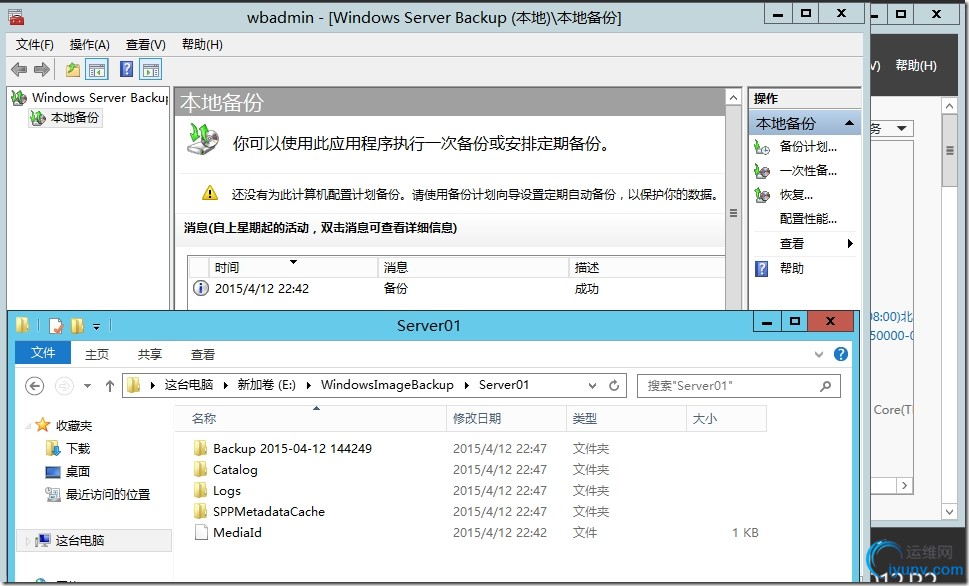Click the info icon on the backup message row
Image resolution: width=969 pixels, height=586 pixels.
click(x=201, y=288)
